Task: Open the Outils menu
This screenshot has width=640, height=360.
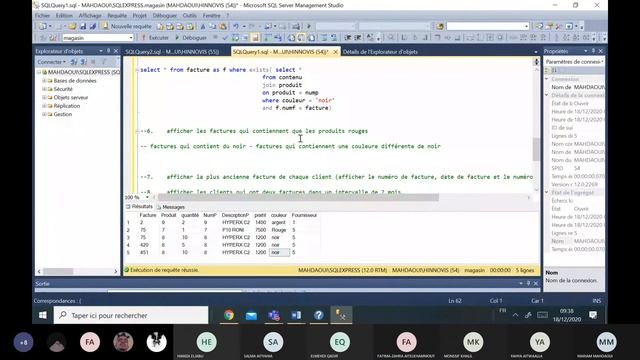Action: coord(189,16)
